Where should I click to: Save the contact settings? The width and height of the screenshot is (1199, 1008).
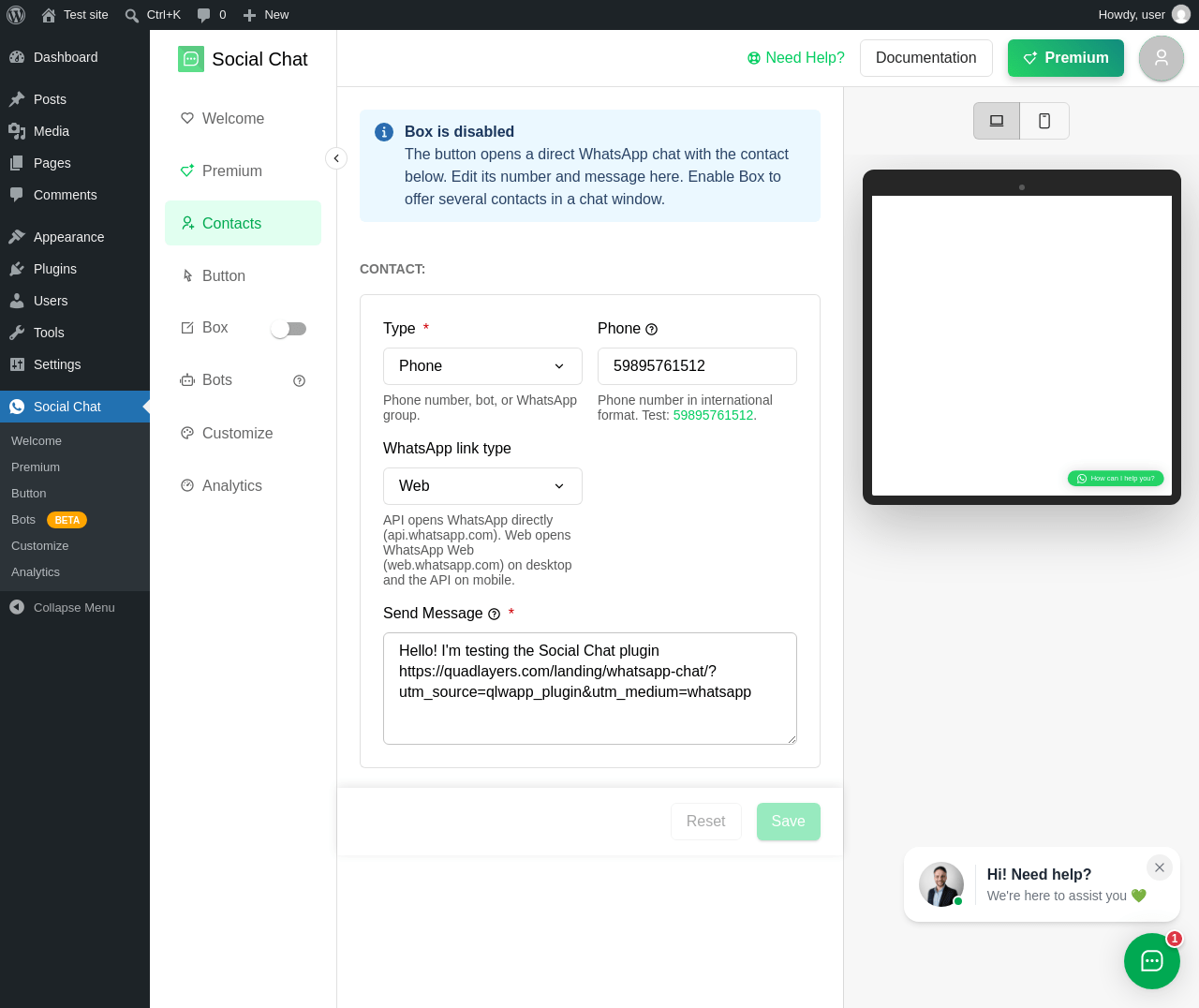[x=789, y=822]
